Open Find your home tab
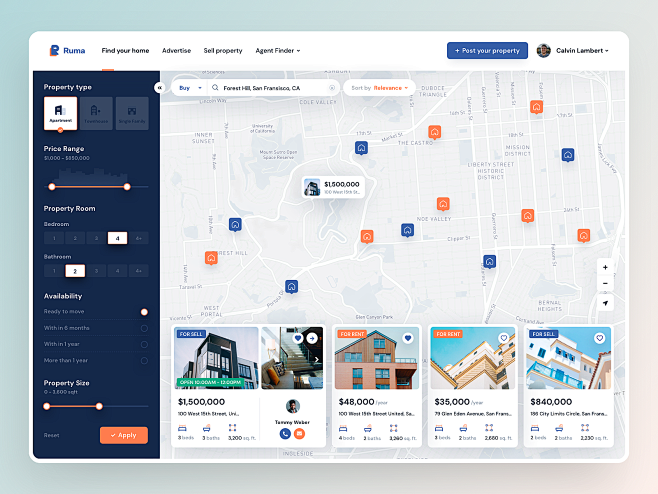The width and height of the screenshot is (658, 494). tap(125, 50)
